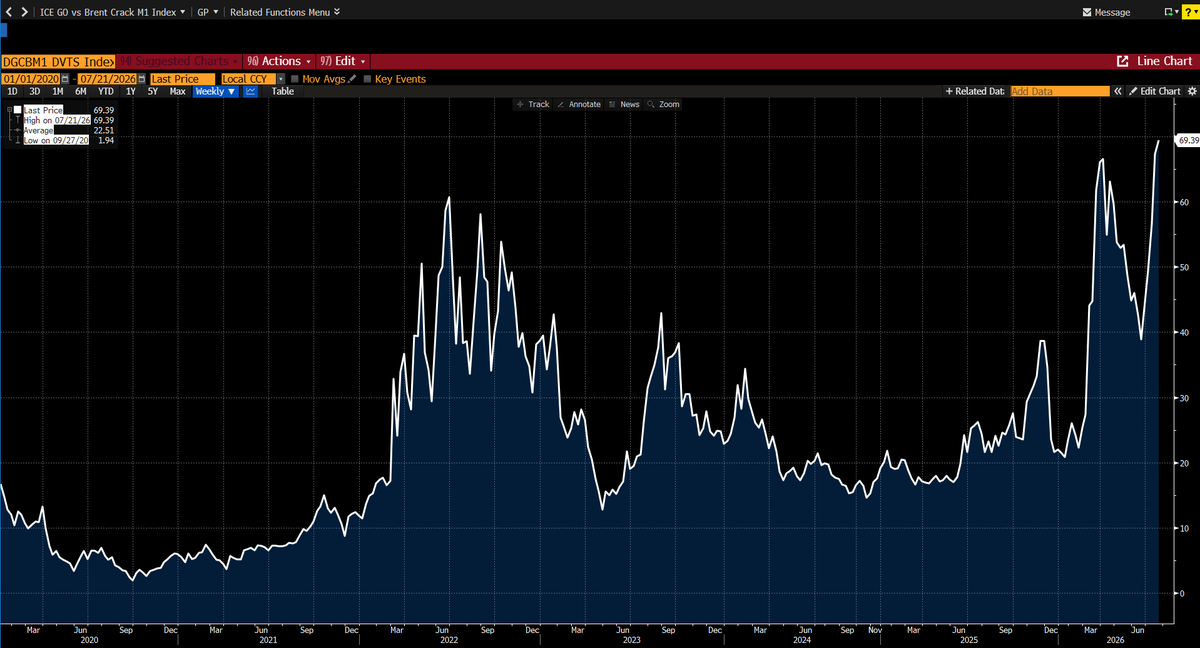Click the Line Chart pop-out icon
1200x648 pixels.
tap(1123, 62)
